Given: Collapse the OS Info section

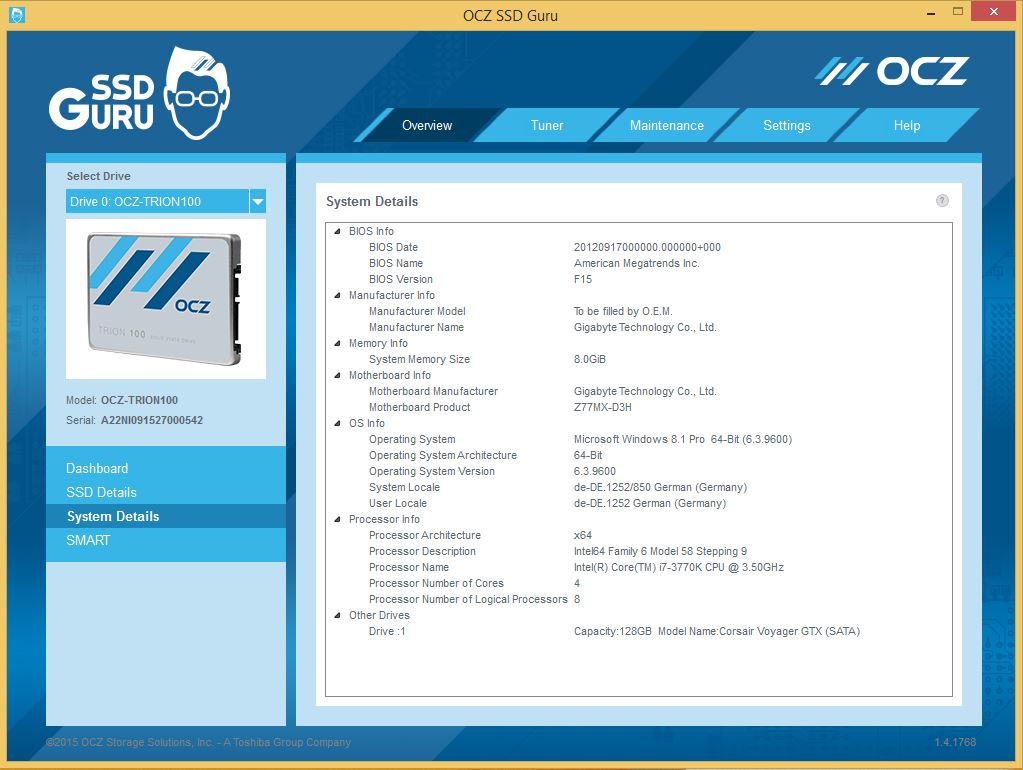Looking at the screenshot, I should click(337, 423).
